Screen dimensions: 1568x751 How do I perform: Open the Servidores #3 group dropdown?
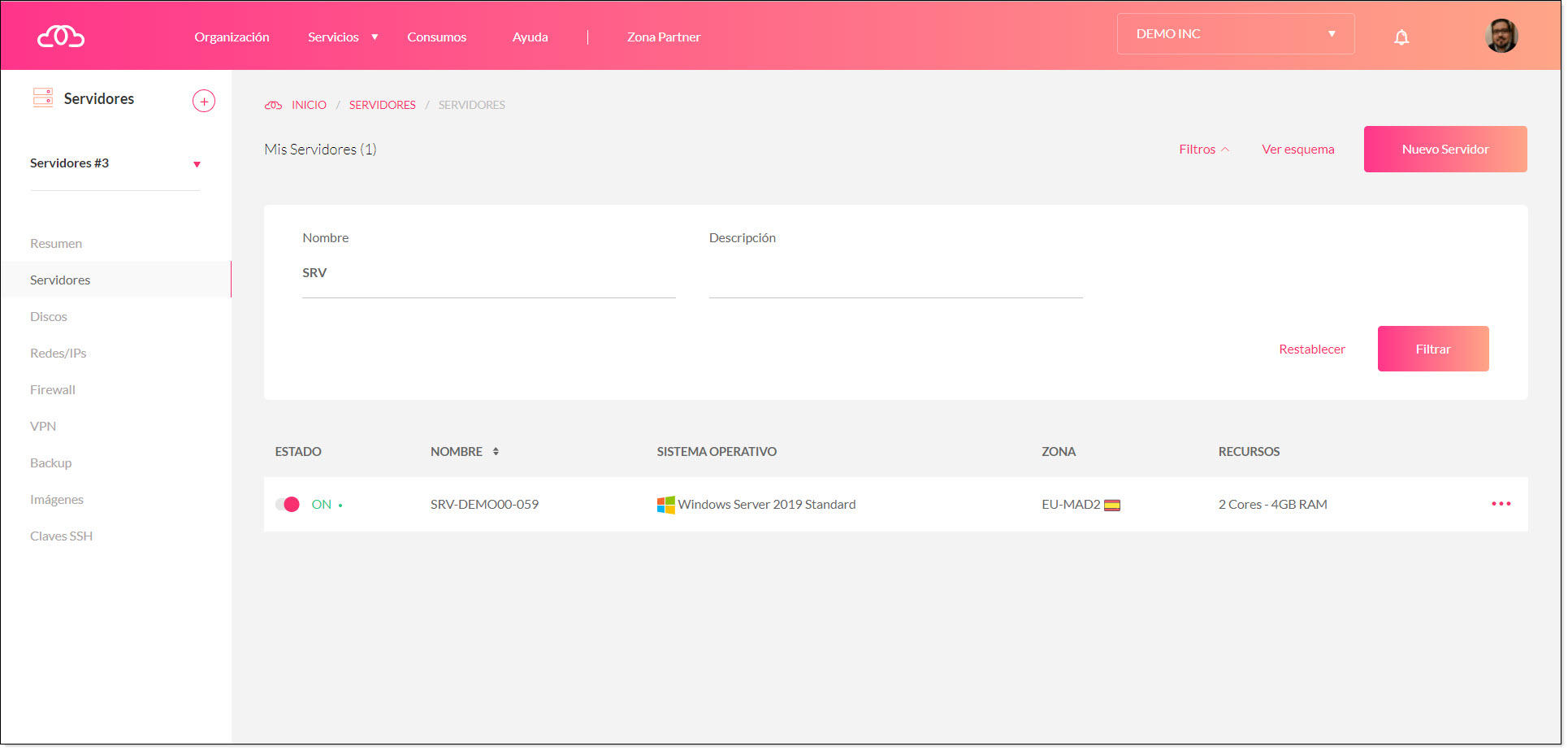point(115,163)
